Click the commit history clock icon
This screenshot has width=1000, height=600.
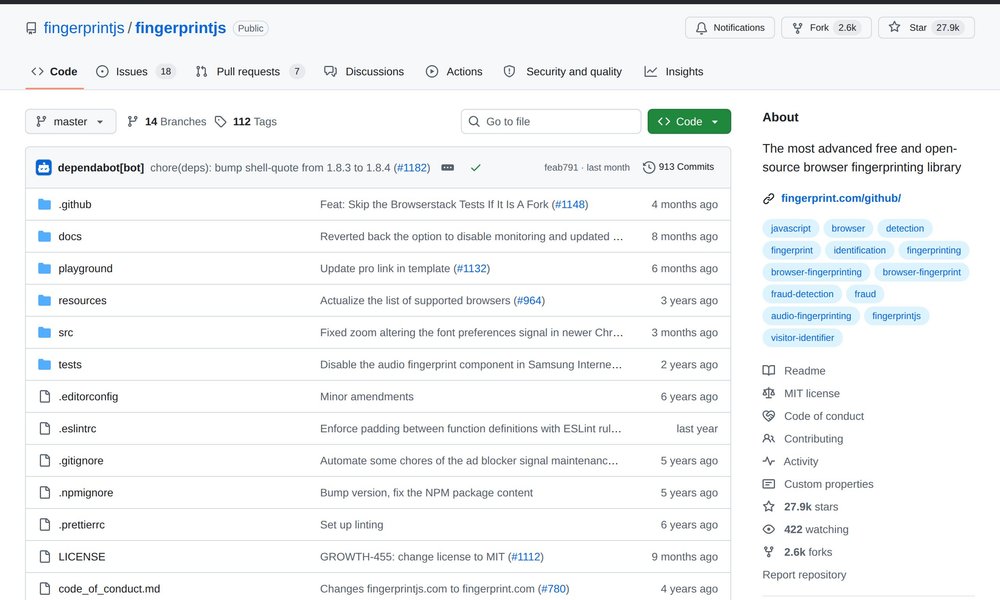[x=649, y=167]
